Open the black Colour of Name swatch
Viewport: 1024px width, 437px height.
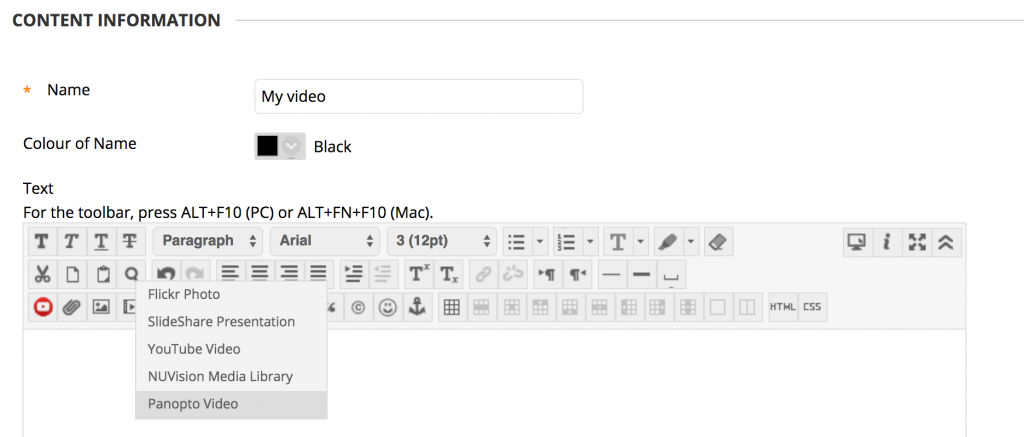(279, 146)
